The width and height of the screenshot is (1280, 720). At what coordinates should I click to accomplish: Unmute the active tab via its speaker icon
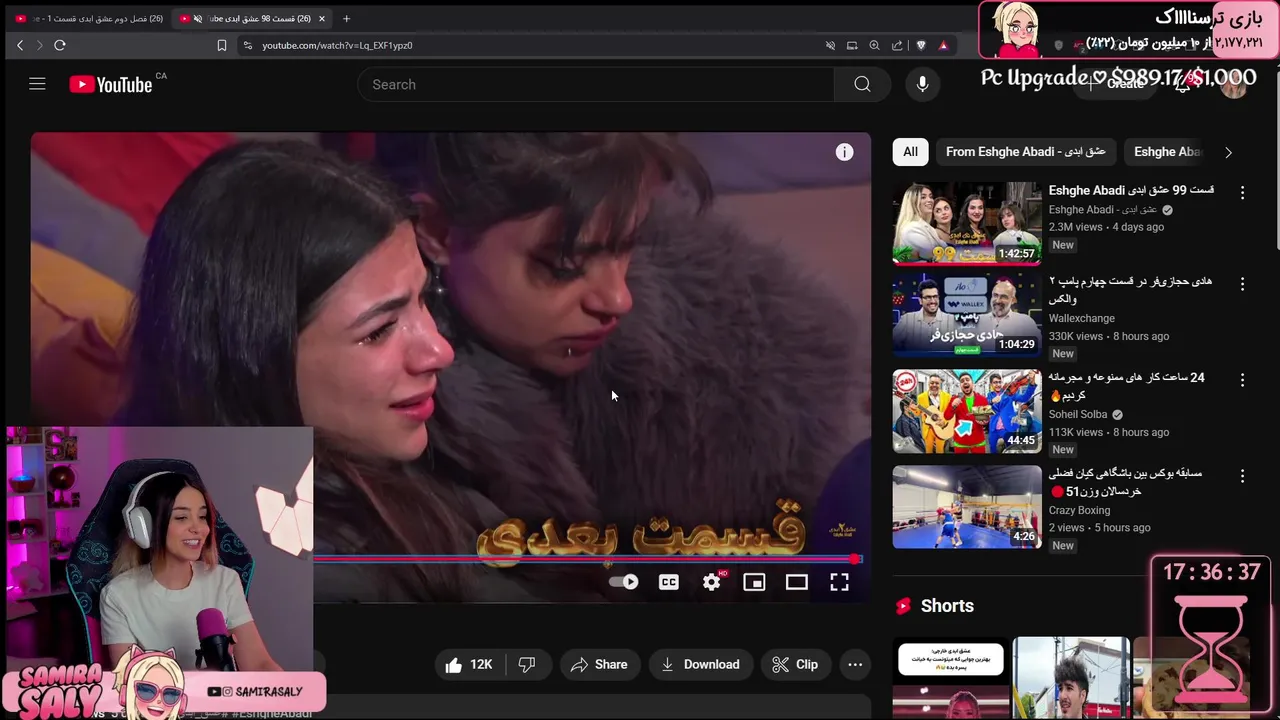click(198, 18)
